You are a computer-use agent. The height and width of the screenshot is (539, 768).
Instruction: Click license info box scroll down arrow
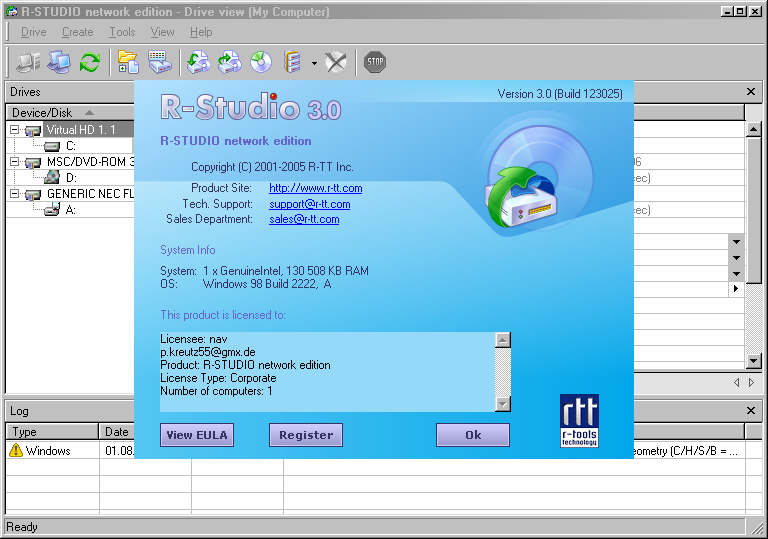tap(503, 403)
